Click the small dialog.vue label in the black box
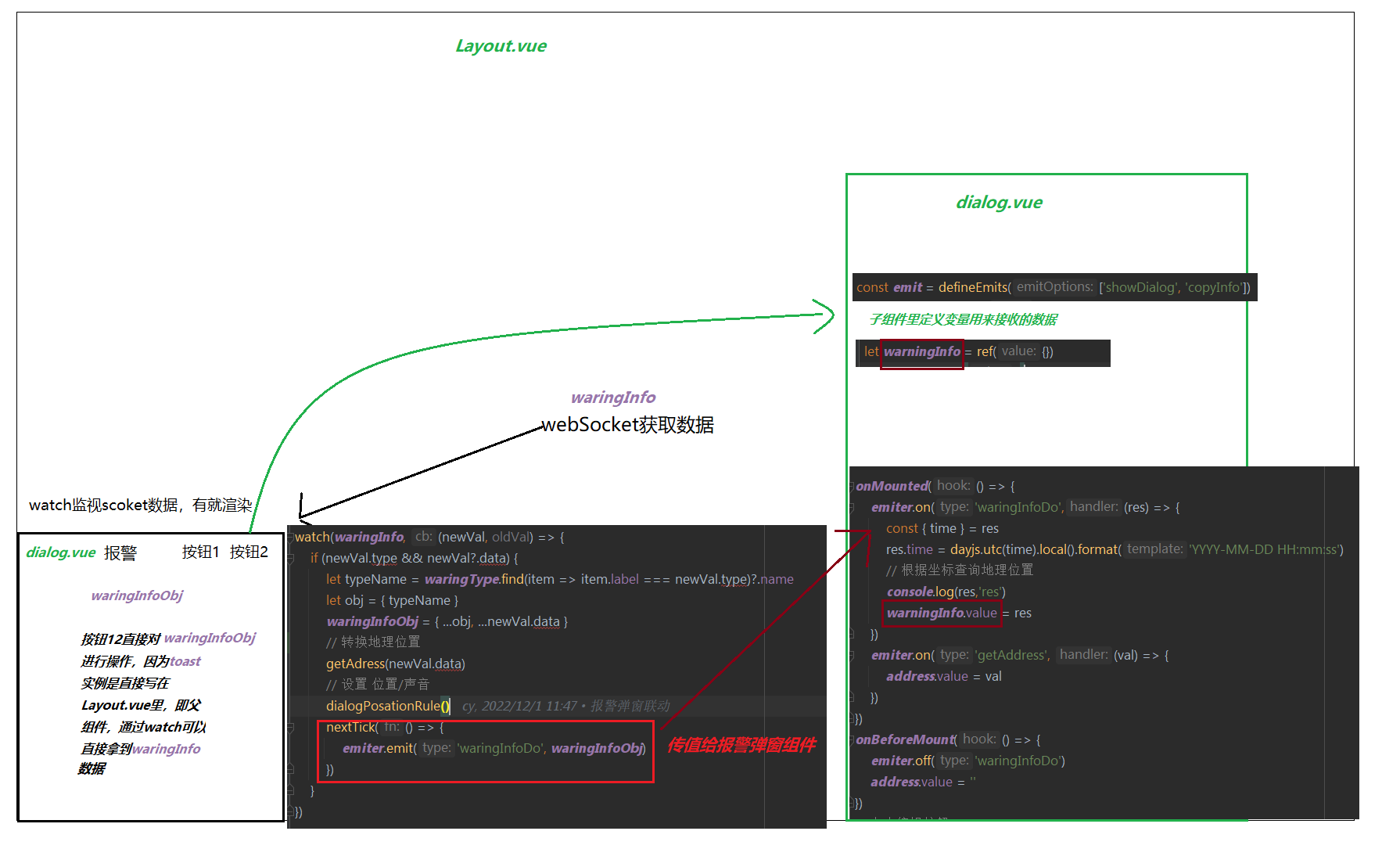Viewport: 1400px width, 867px height. pyautogui.click(x=61, y=552)
